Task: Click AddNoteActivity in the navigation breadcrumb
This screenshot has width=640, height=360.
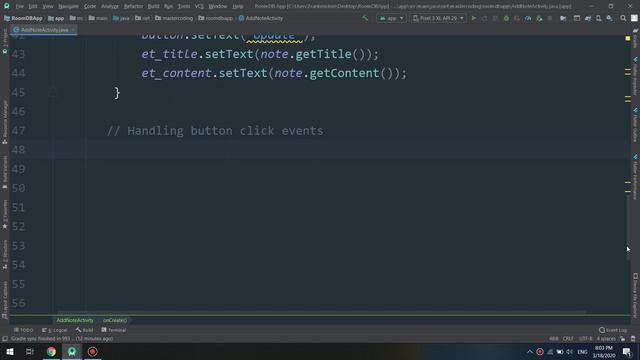Action: 261,18
